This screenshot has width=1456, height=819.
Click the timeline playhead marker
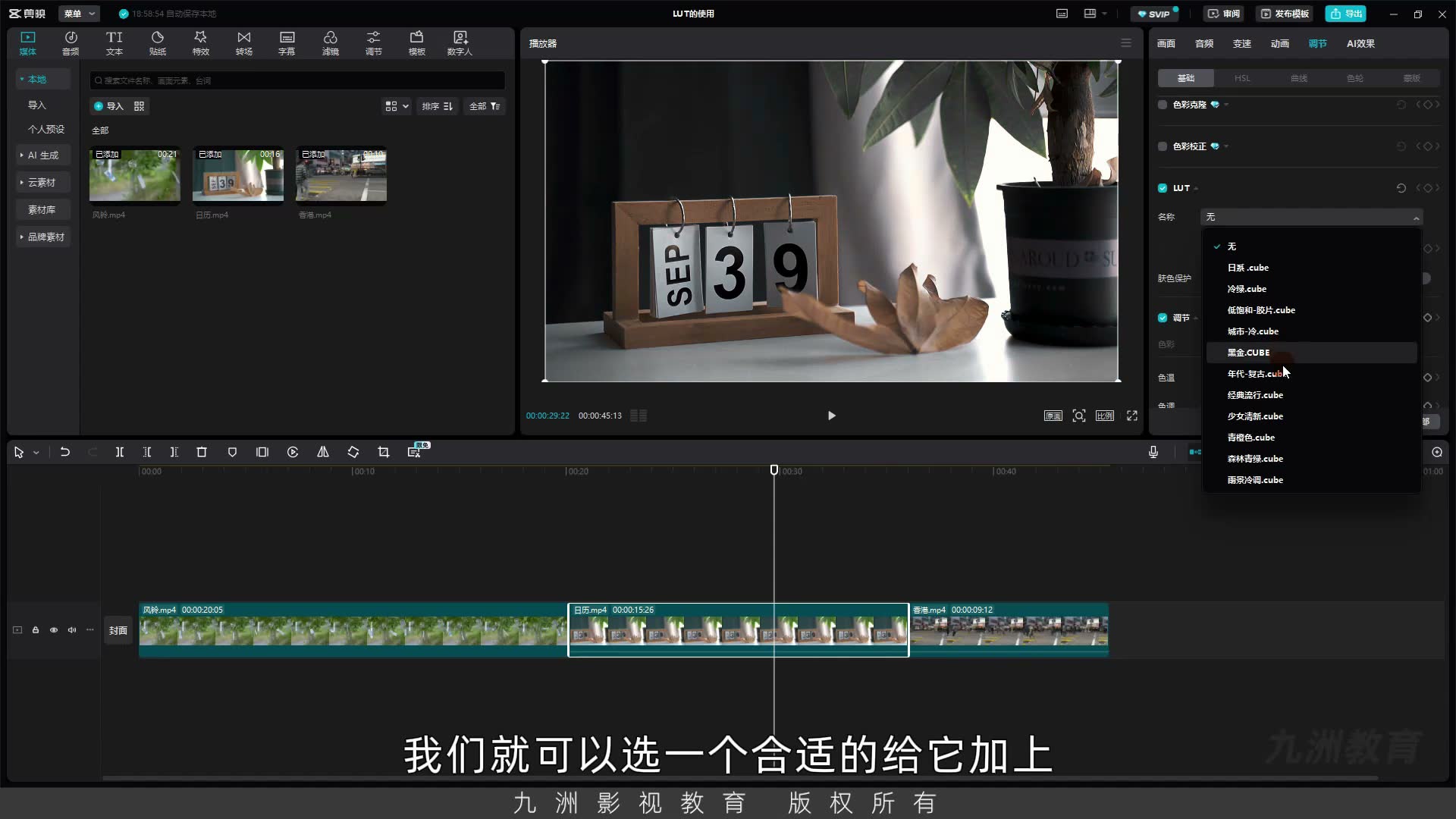tap(774, 470)
